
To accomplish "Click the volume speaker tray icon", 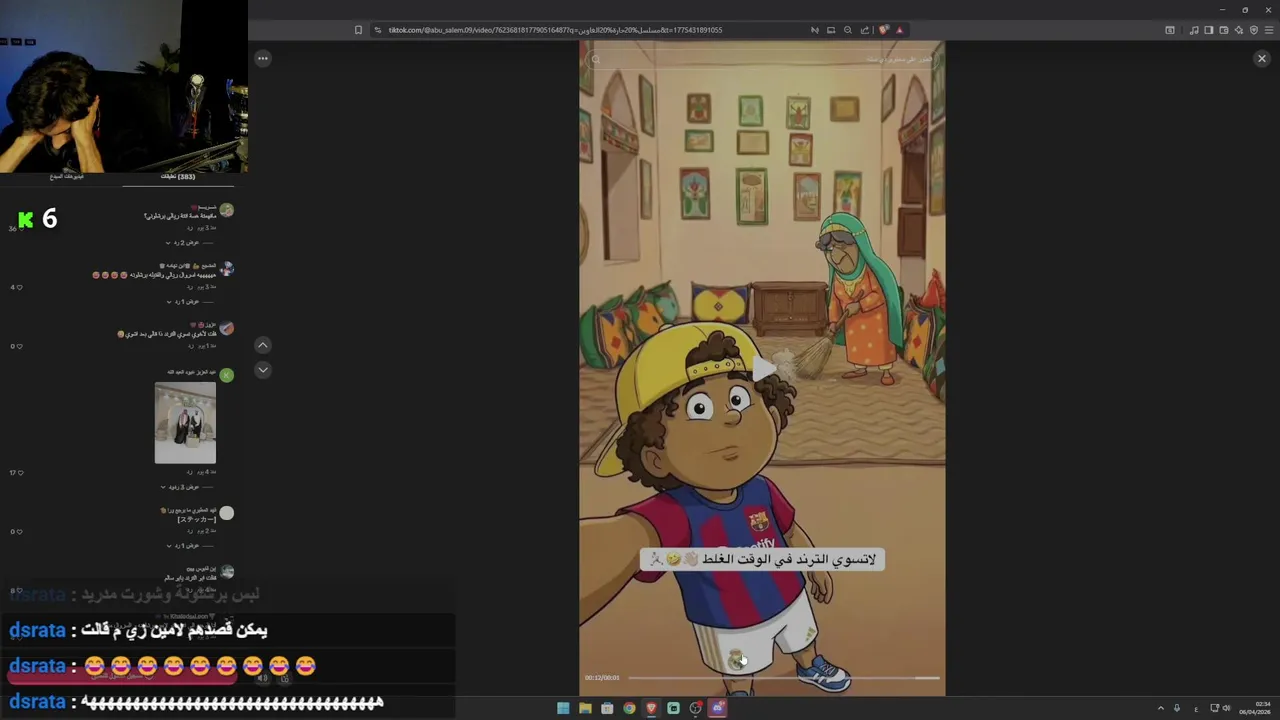I will point(1227,708).
